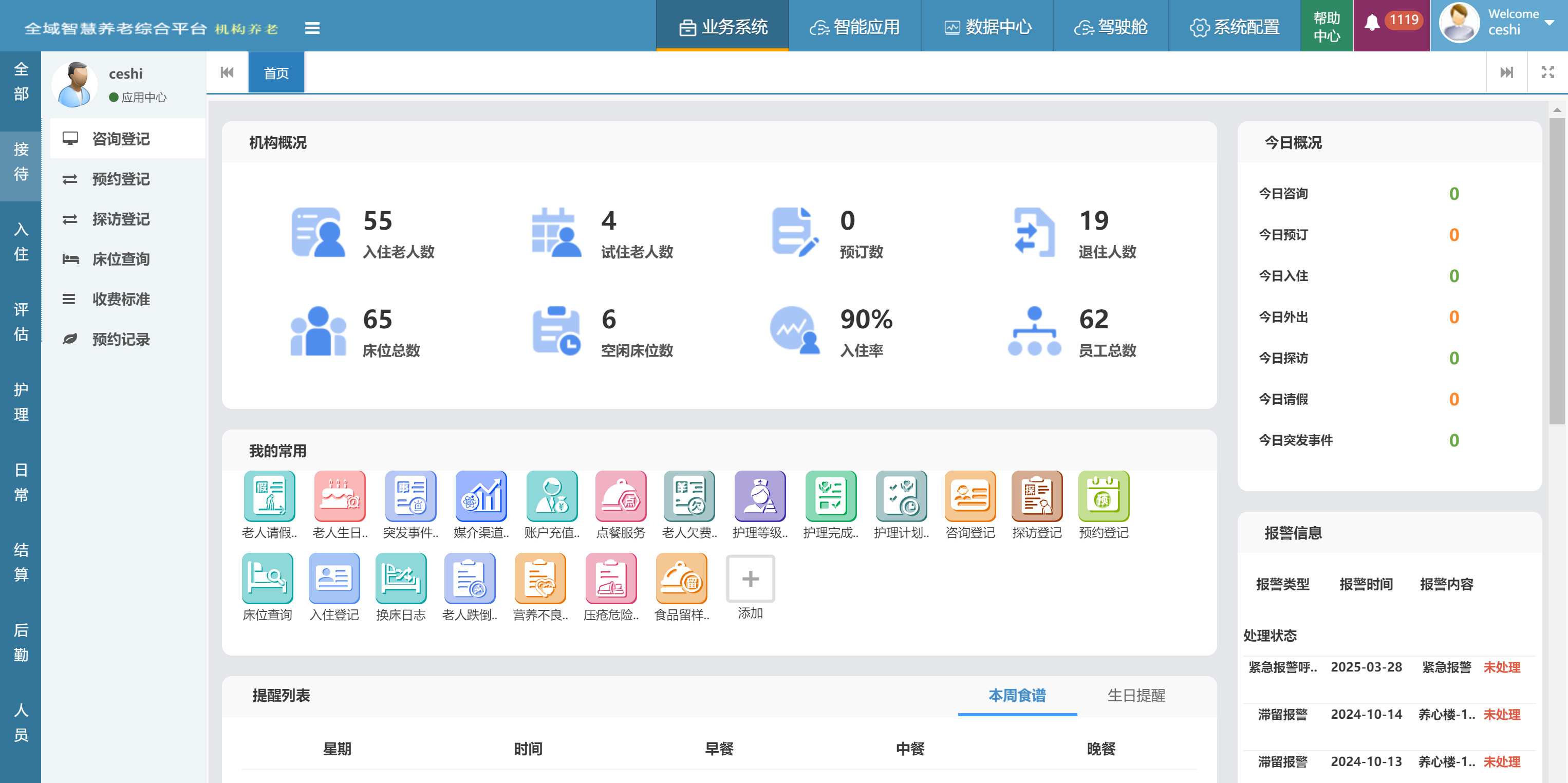The width and height of the screenshot is (1568, 783).
Task: Open the 护理计划 shortcut icon
Action: click(901, 496)
